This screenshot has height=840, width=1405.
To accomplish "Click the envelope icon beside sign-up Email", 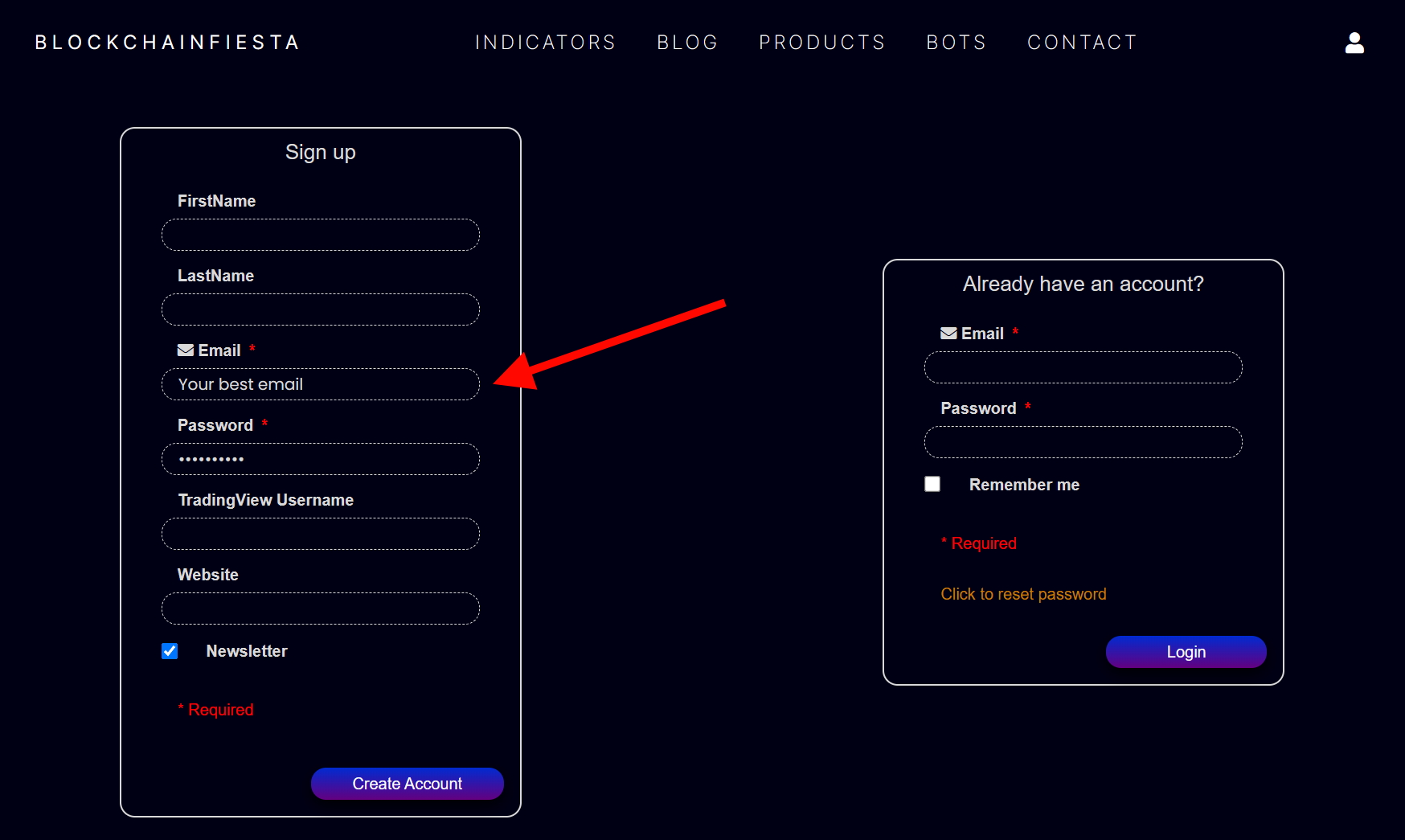I will click(186, 350).
